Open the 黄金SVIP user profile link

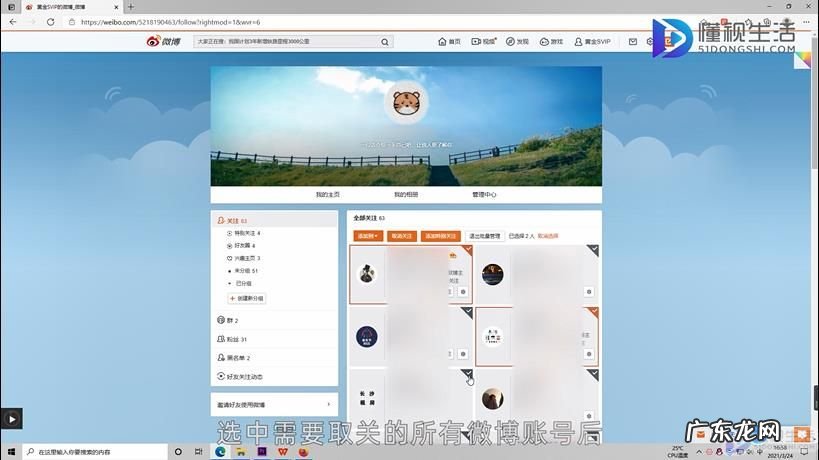tap(592, 41)
